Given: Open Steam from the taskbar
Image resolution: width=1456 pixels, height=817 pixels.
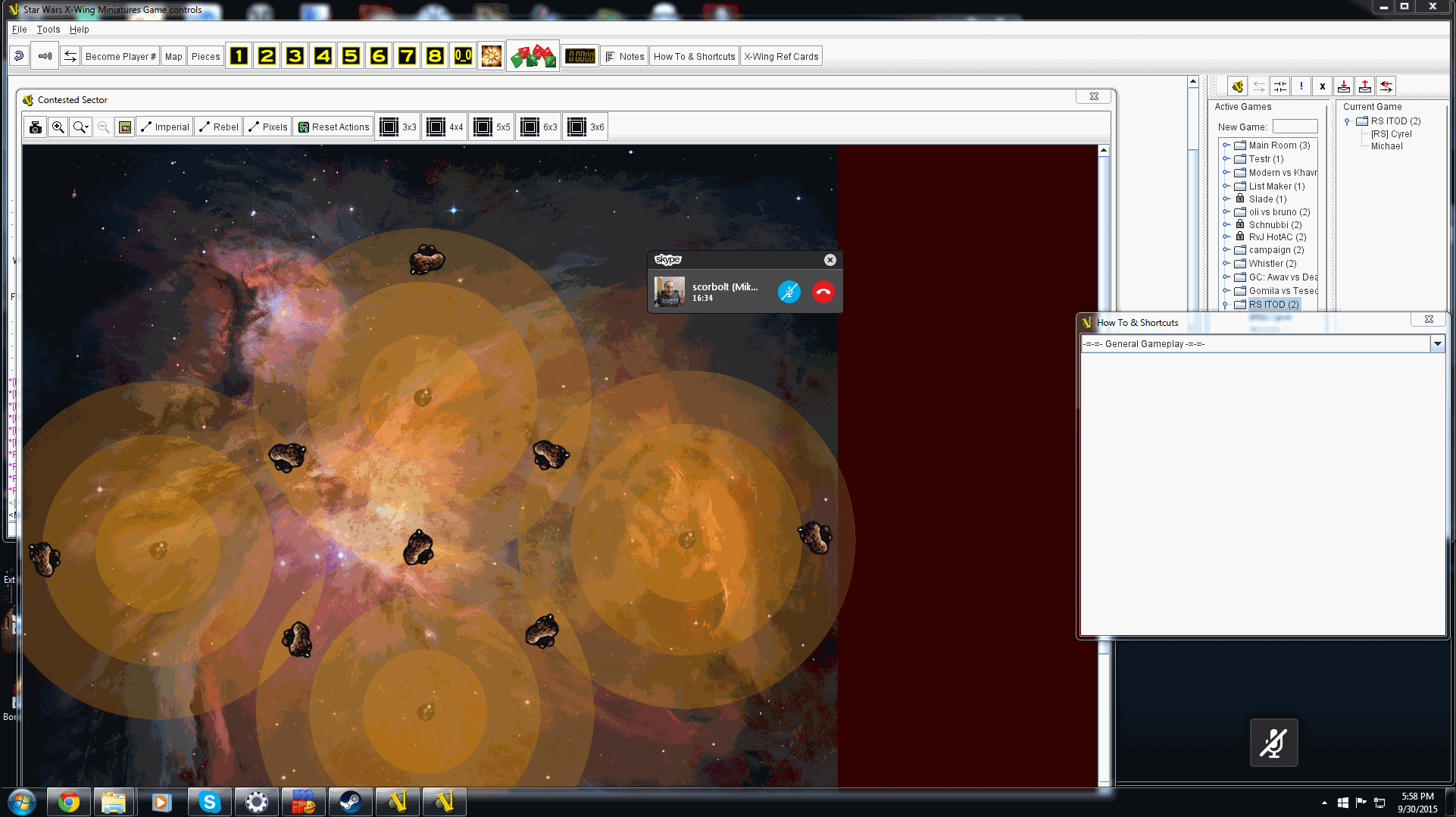Looking at the screenshot, I should point(350,802).
